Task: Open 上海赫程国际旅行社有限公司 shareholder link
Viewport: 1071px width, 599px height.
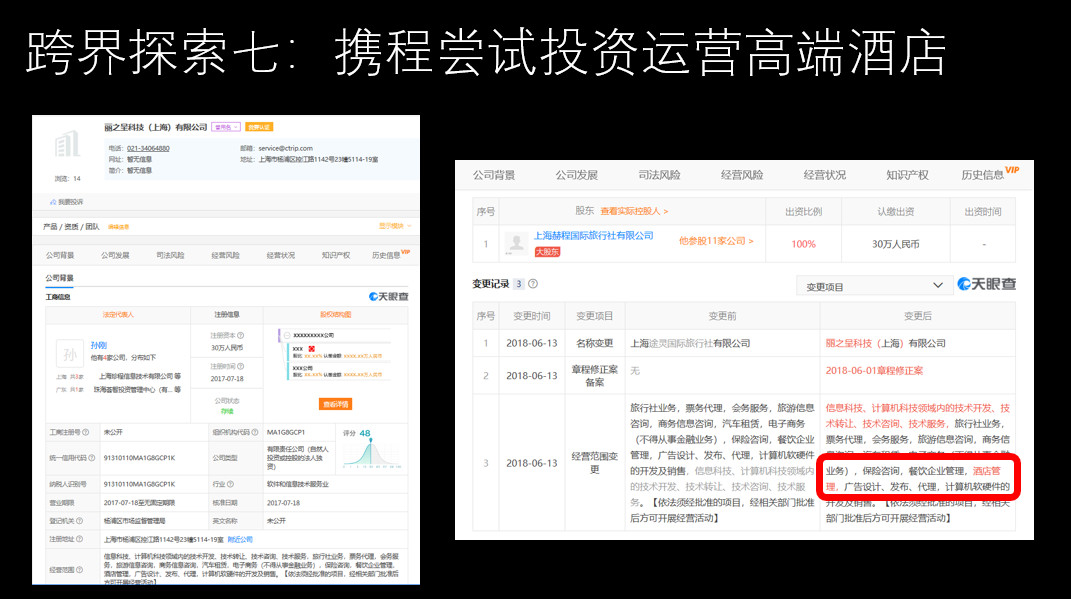Action: tap(594, 236)
